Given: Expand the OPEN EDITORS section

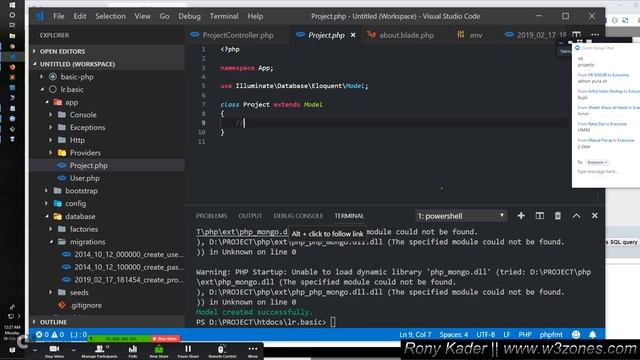Looking at the screenshot, I should pos(62,51).
